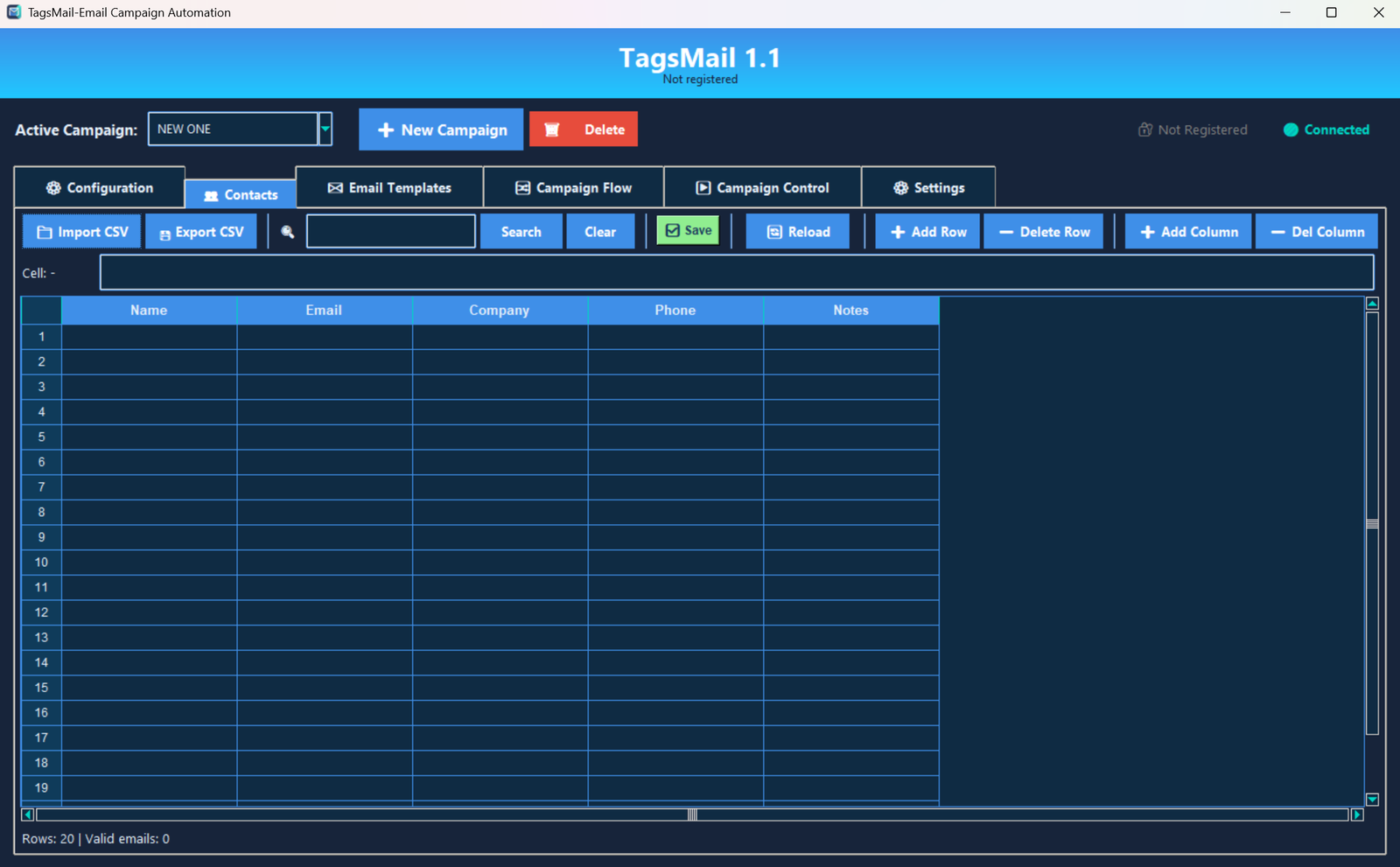Add a new row to the table
Viewport: 1400px width, 867px height.
click(927, 232)
